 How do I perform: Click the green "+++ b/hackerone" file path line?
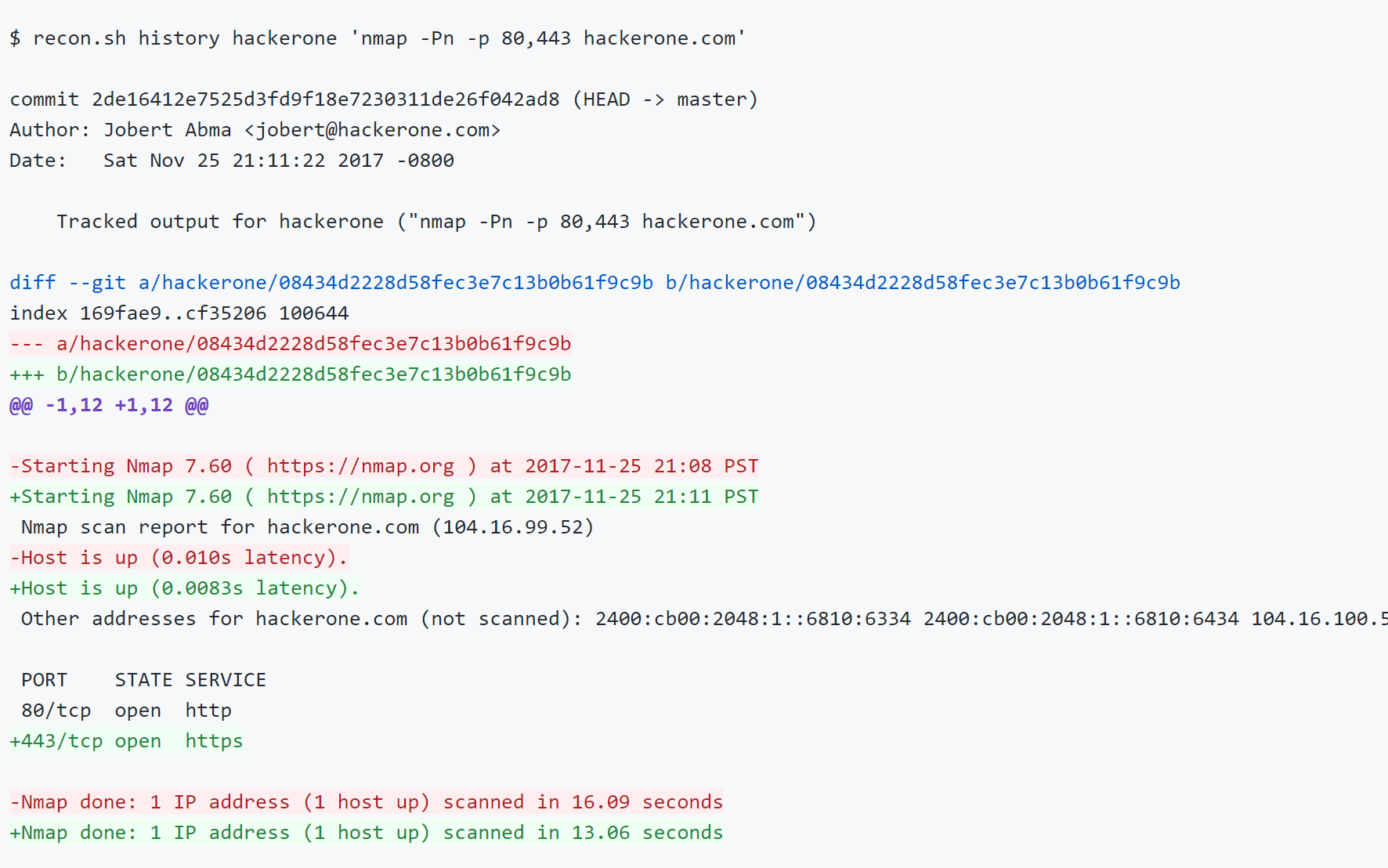point(291,374)
